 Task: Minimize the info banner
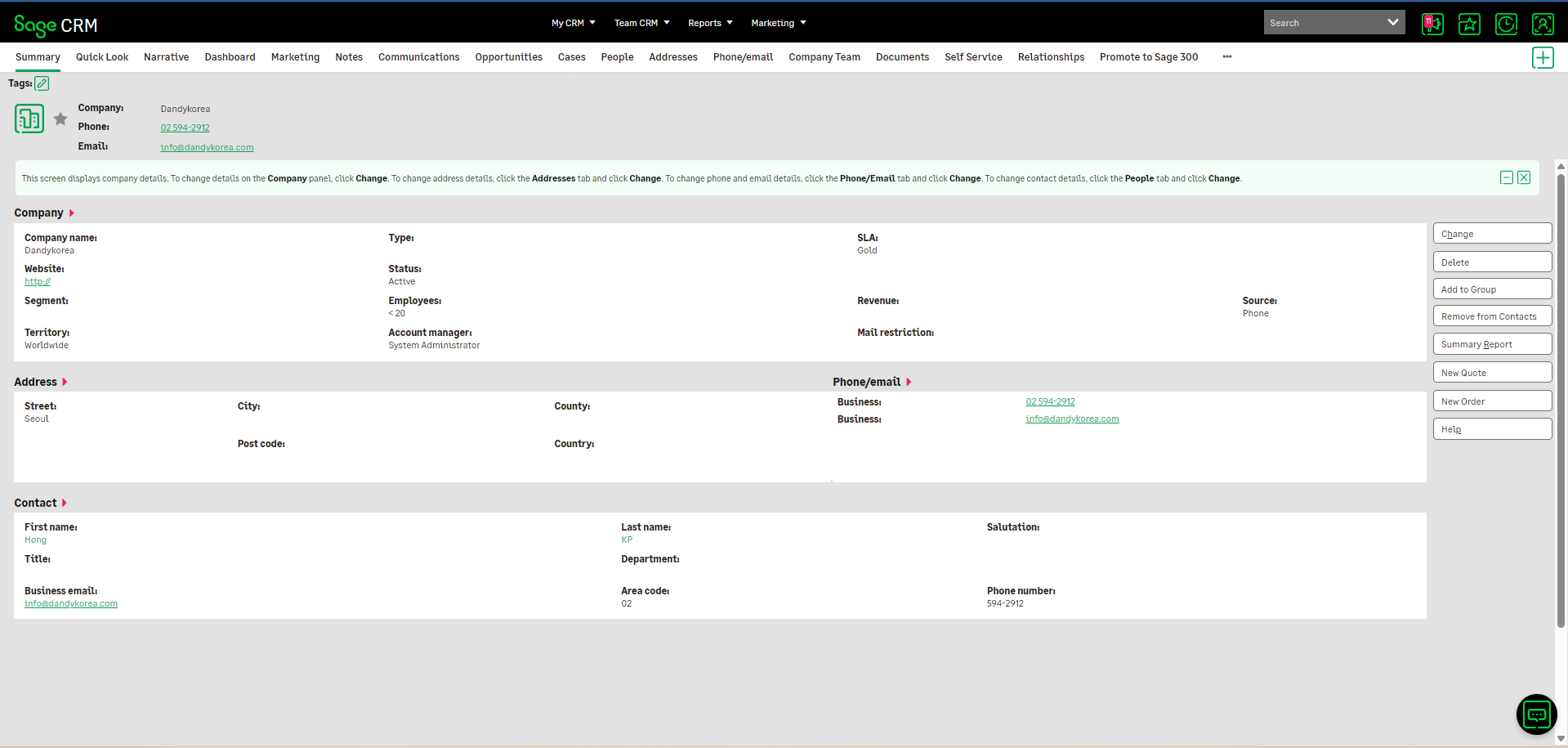point(1507,177)
